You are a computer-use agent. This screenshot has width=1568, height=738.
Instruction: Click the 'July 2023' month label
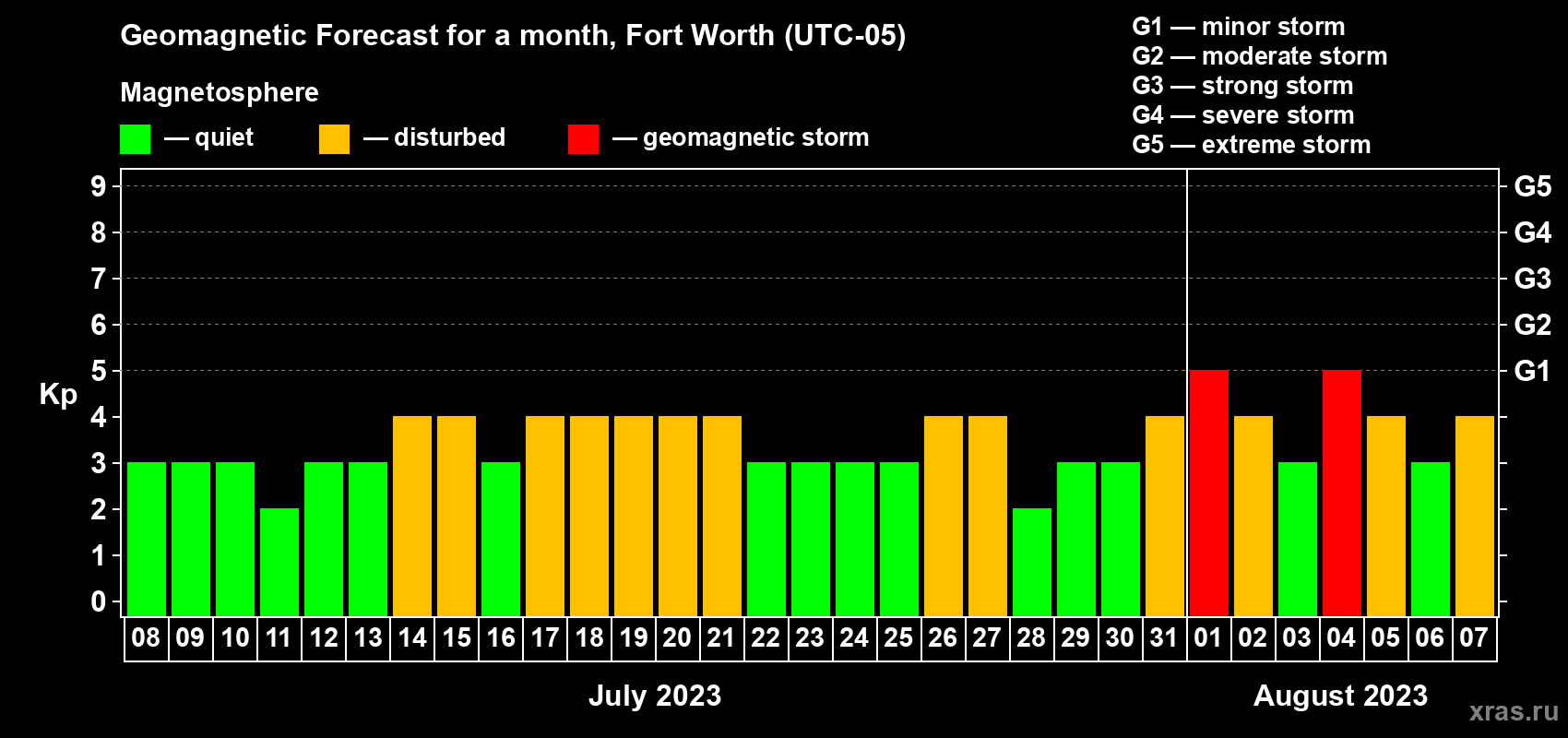(655, 696)
